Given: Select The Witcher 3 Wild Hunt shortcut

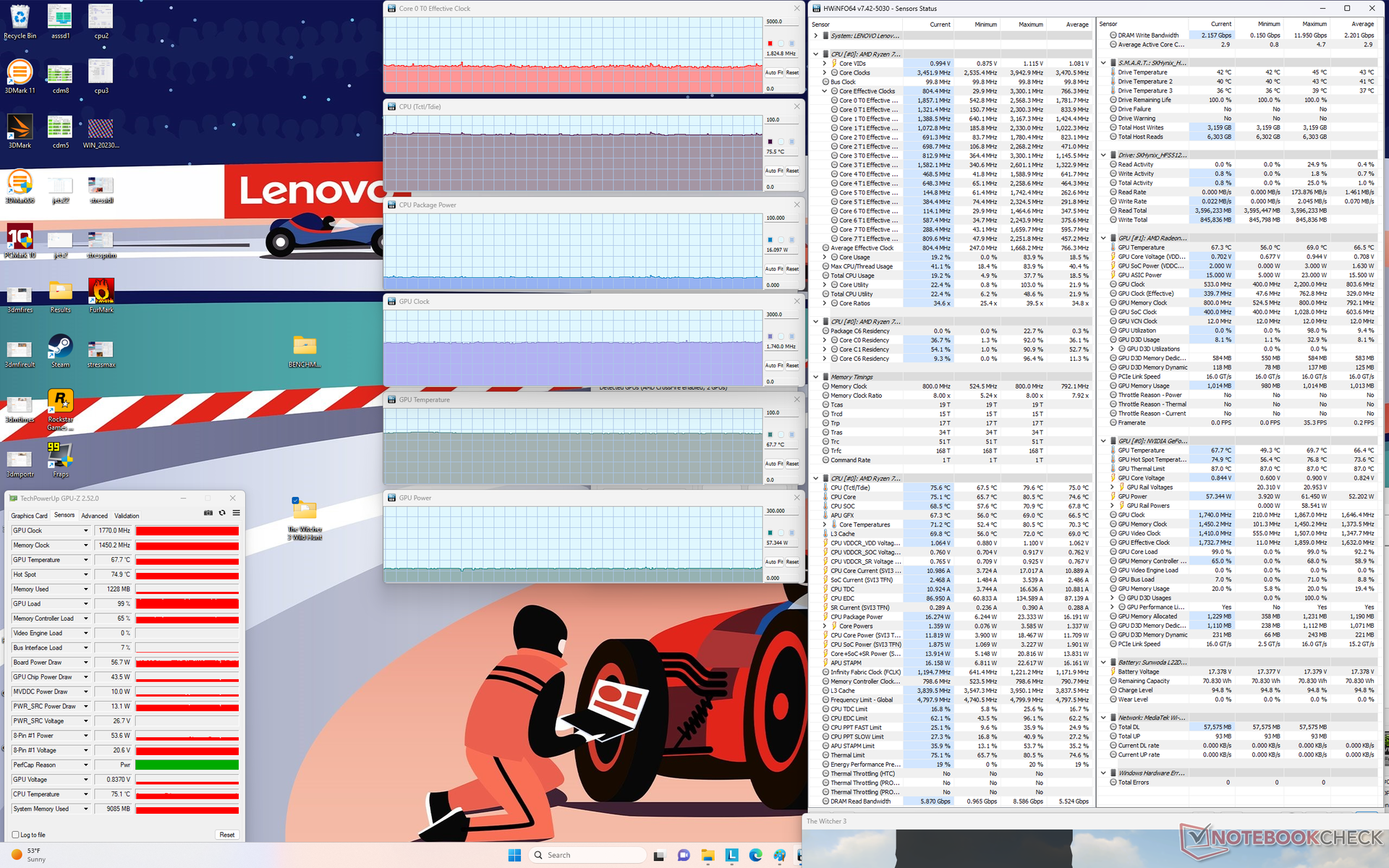Looking at the screenshot, I should click(305, 519).
